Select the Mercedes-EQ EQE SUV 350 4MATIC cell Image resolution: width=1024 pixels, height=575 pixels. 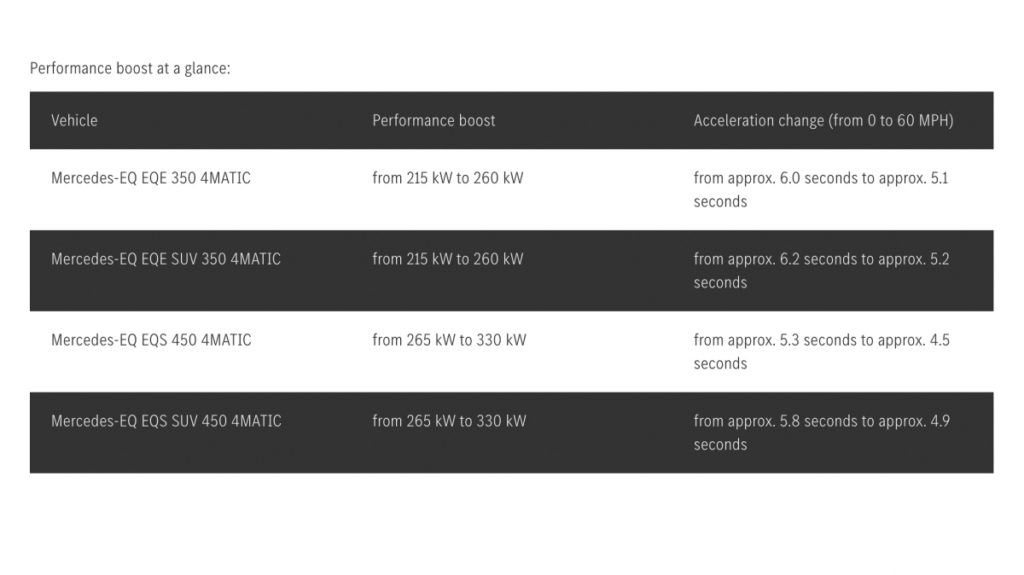pyautogui.click(x=166, y=259)
